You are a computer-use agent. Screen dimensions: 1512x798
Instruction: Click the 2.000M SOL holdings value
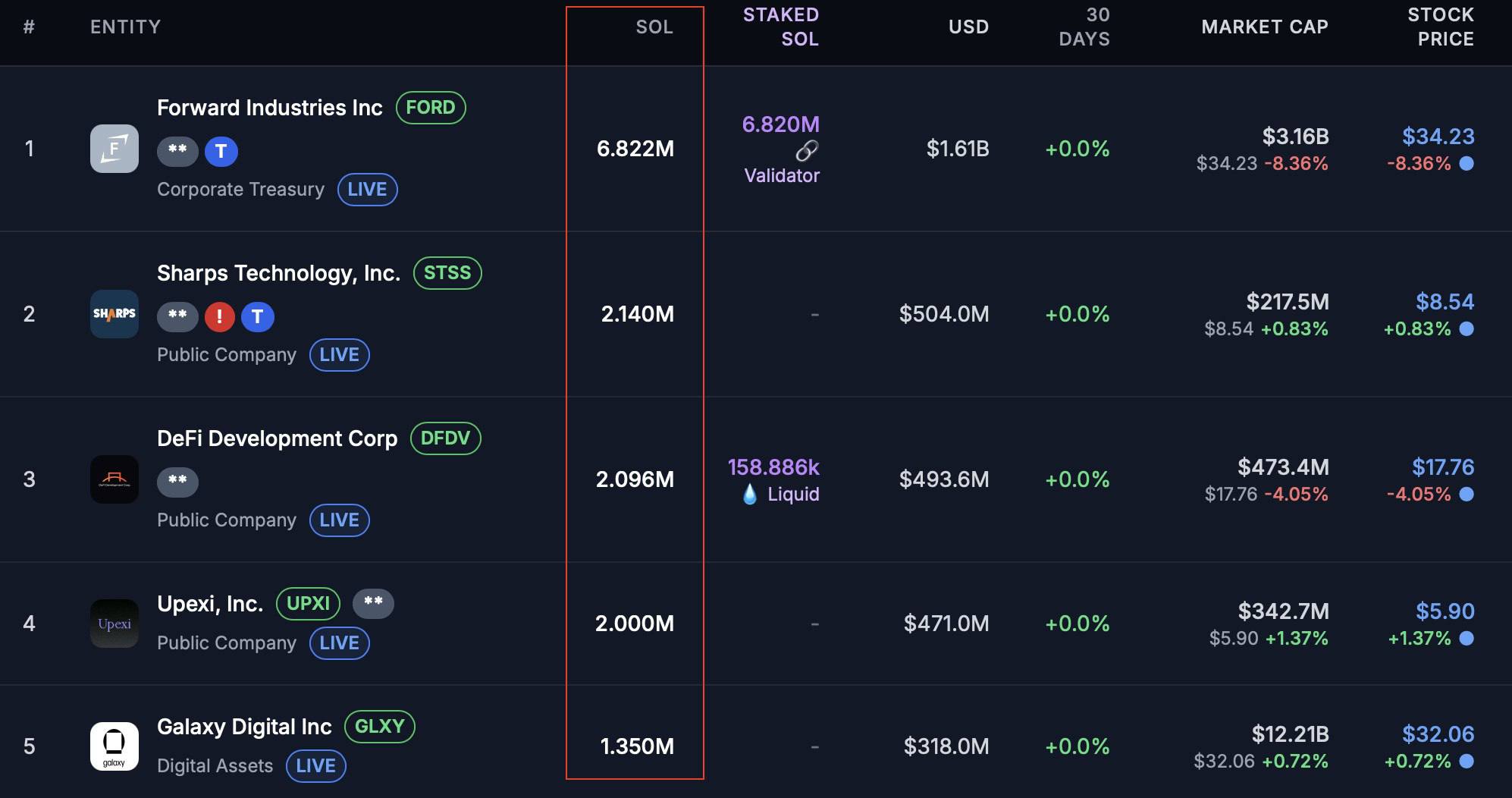(x=635, y=624)
